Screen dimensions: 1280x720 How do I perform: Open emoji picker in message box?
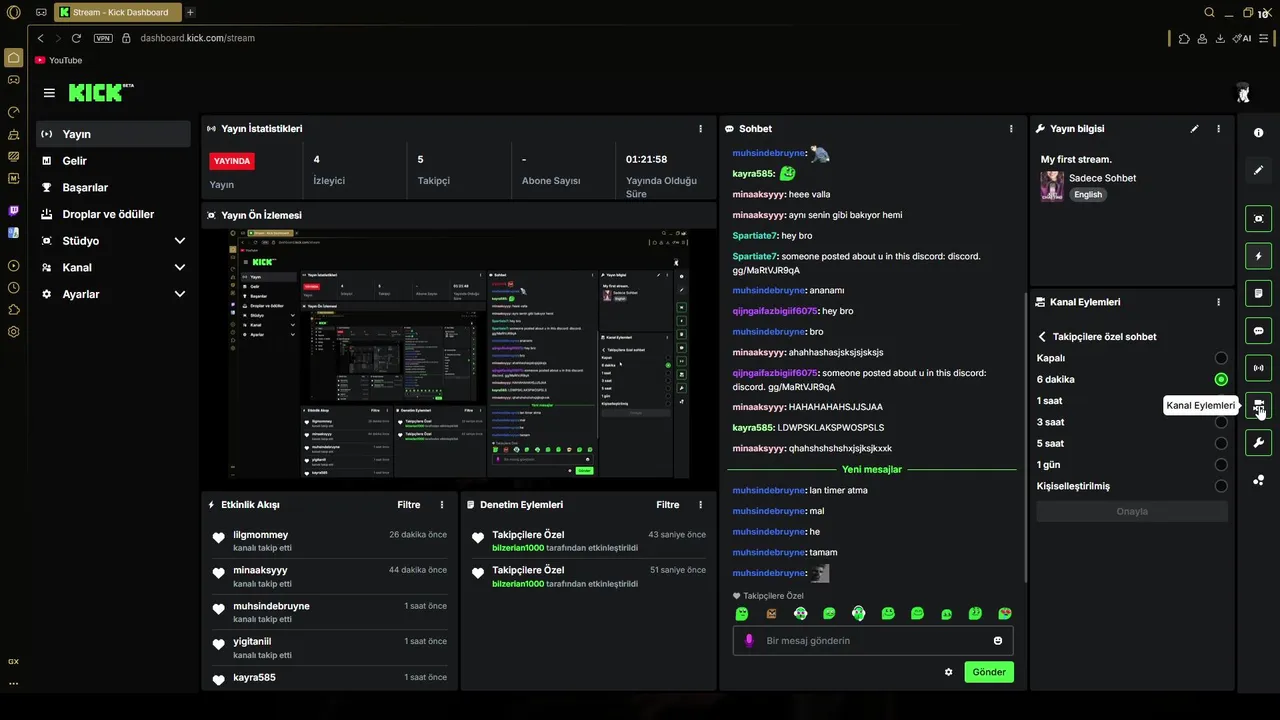[x=998, y=641]
